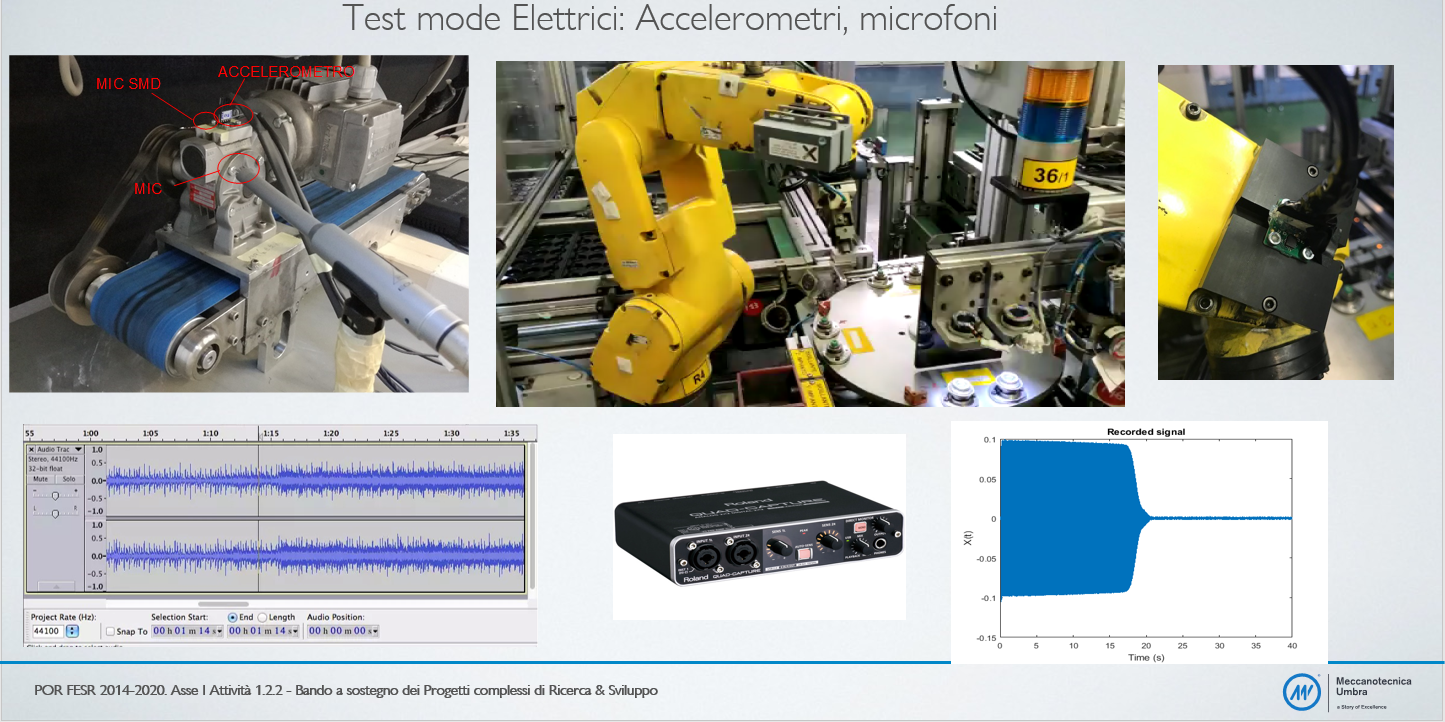Select the End radio button
Image resolution: width=1445 pixels, height=722 pixels.
coord(233,617)
